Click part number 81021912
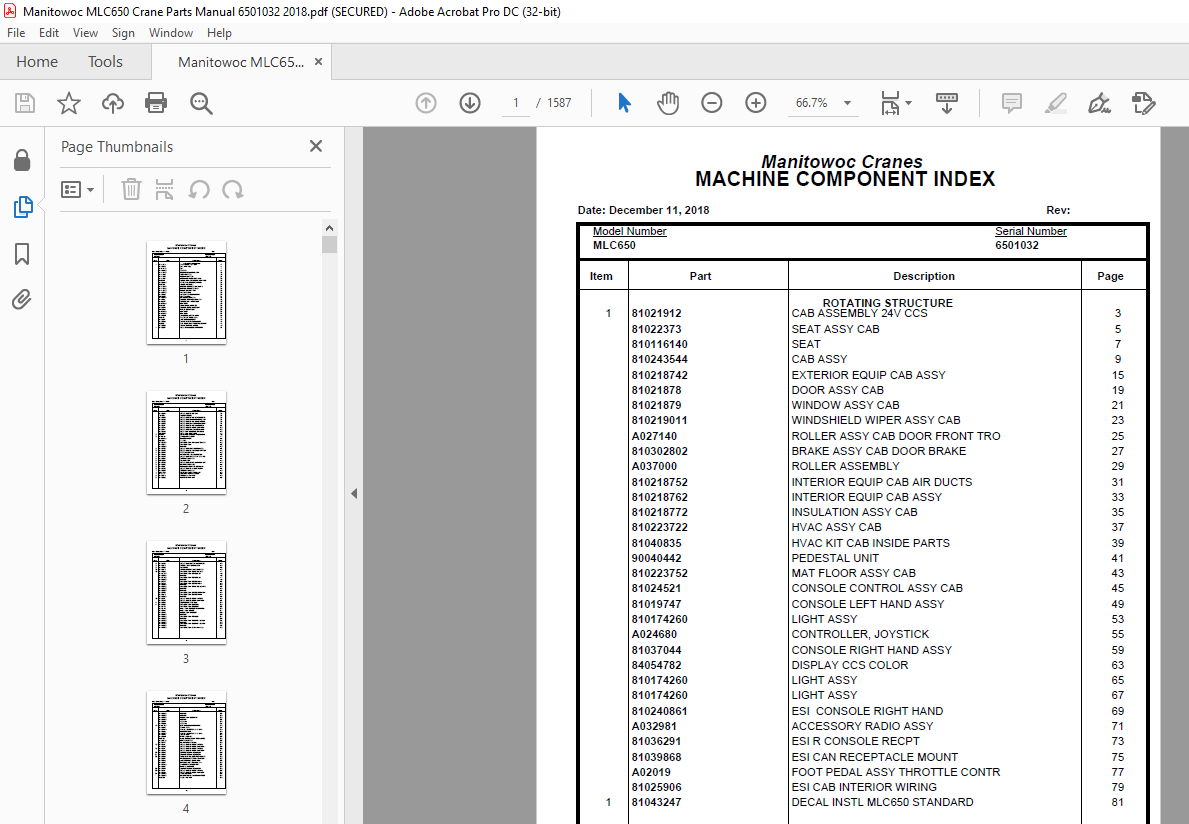The height and width of the screenshot is (824, 1189). click(x=657, y=314)
